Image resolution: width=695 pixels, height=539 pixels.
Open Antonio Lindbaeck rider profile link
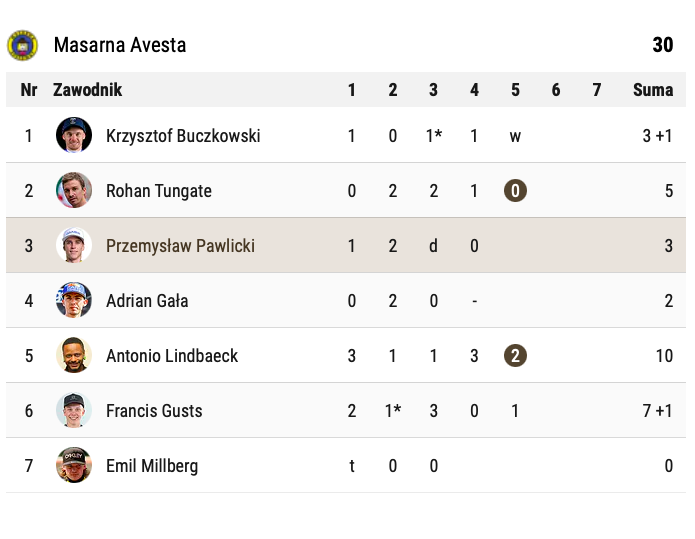(172, 356)
